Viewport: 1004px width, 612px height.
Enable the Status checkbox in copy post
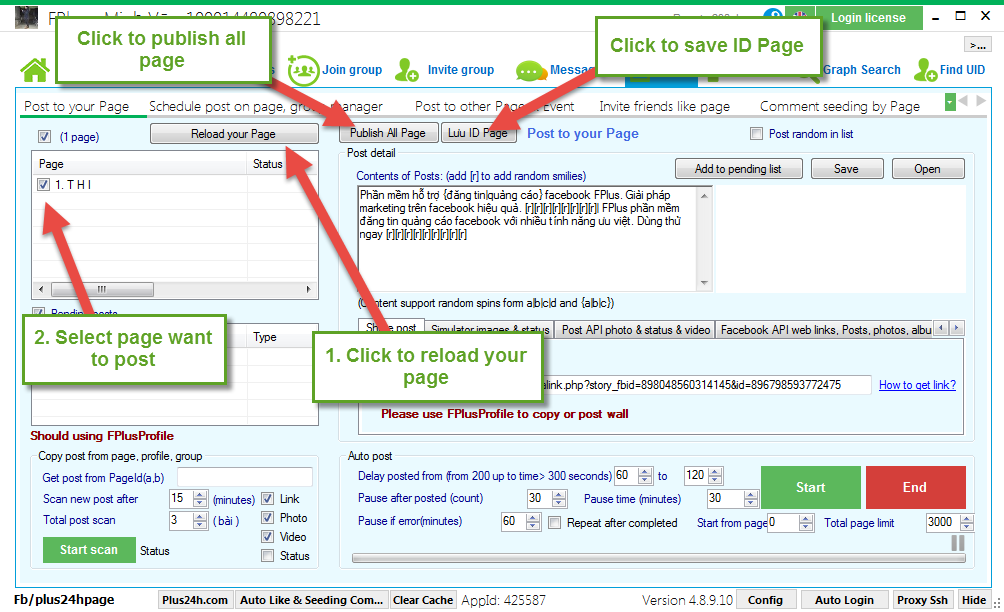coord(268,556)
